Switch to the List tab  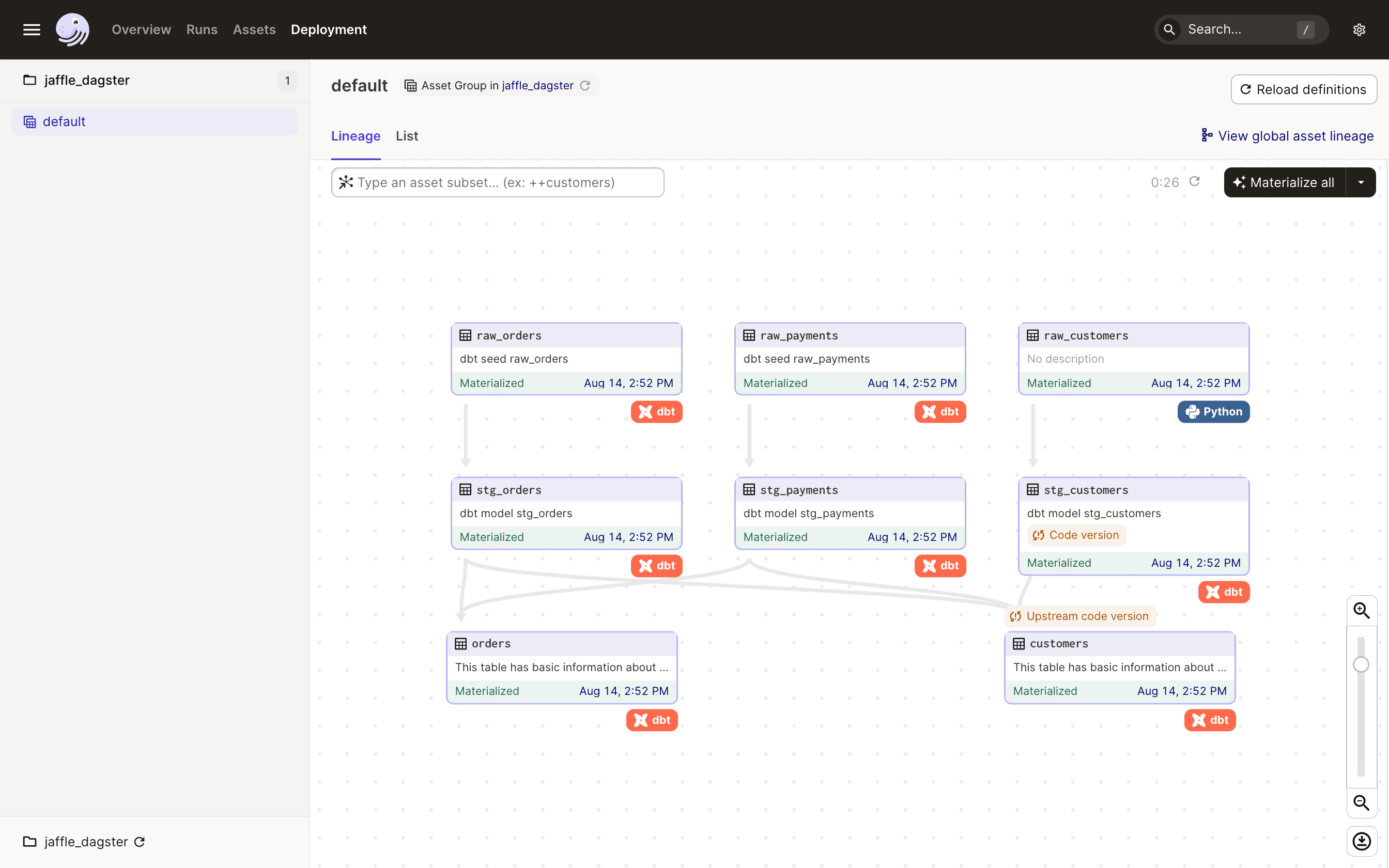click(406, 136)
